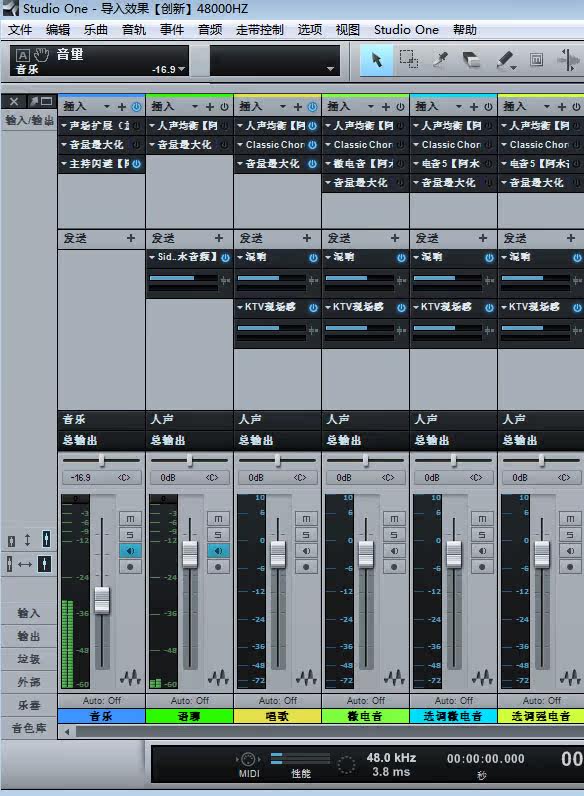584x796 pixels.
Task: Select the Mute tool in toolbar
Action: pos(536,60)
